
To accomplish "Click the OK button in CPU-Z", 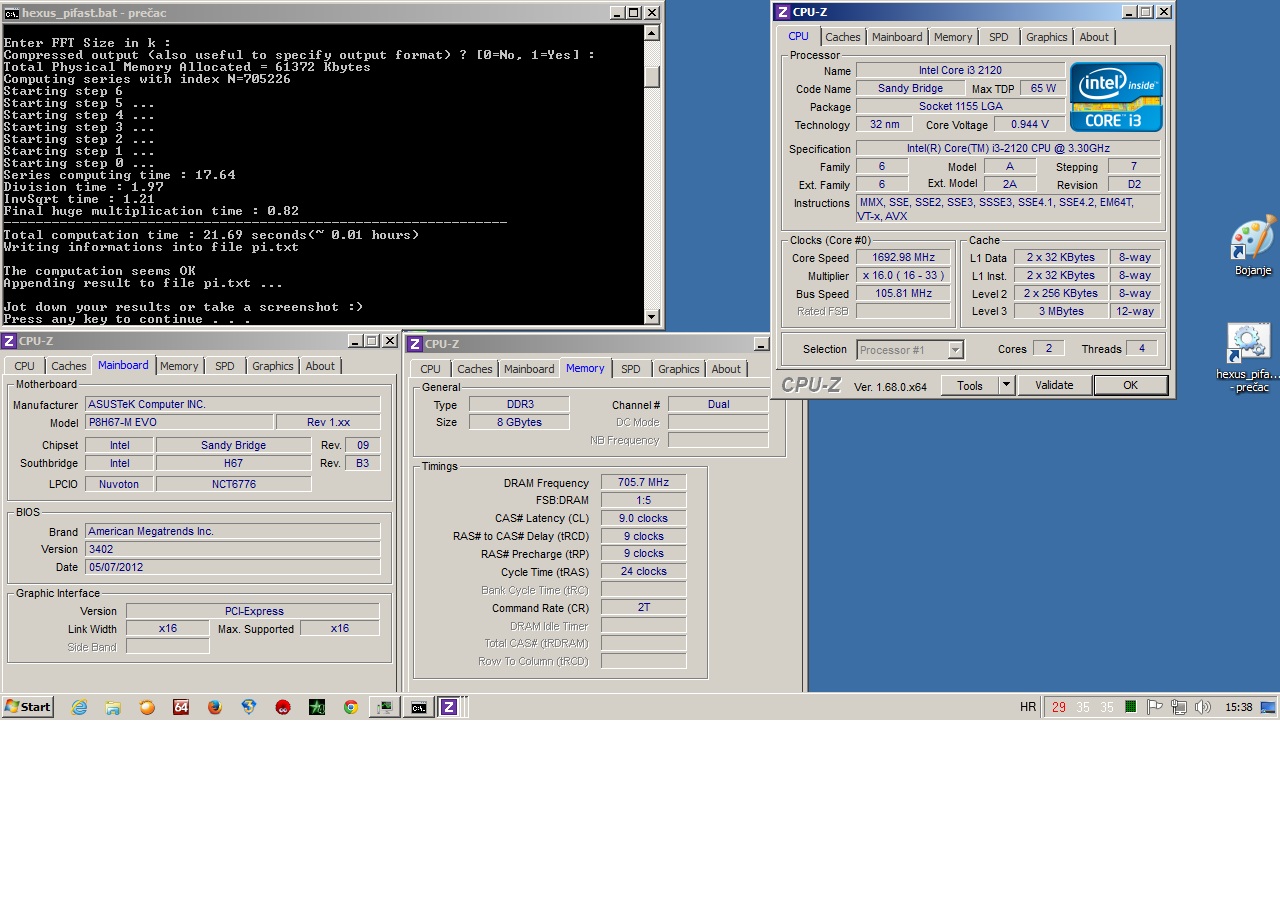I will coord(1130,385).
